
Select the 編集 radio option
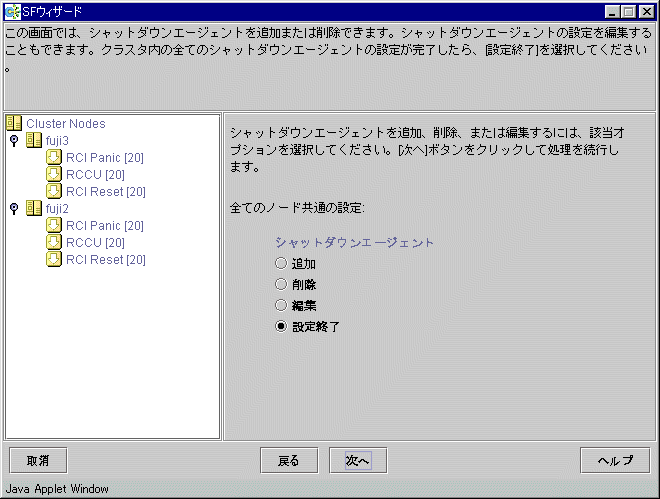[x=281, y=305]
